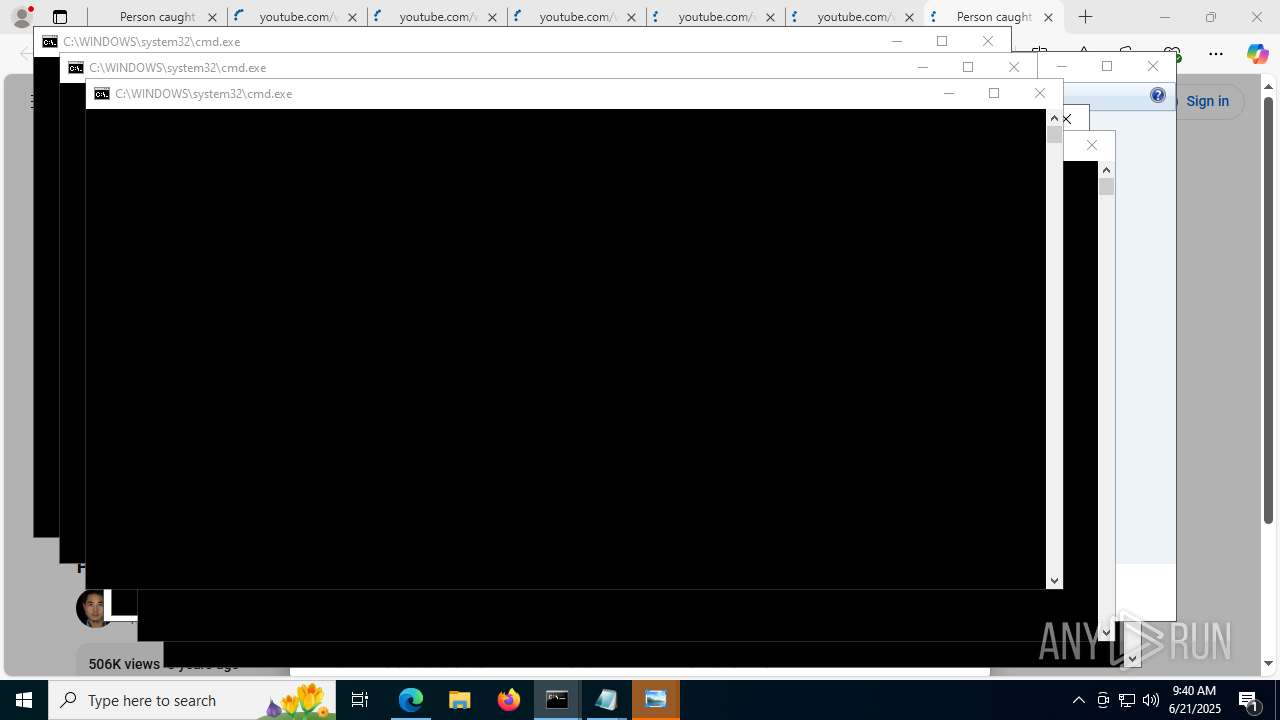Click the Sign in button
This screenshot has height=720, width=1280.
1208,101
